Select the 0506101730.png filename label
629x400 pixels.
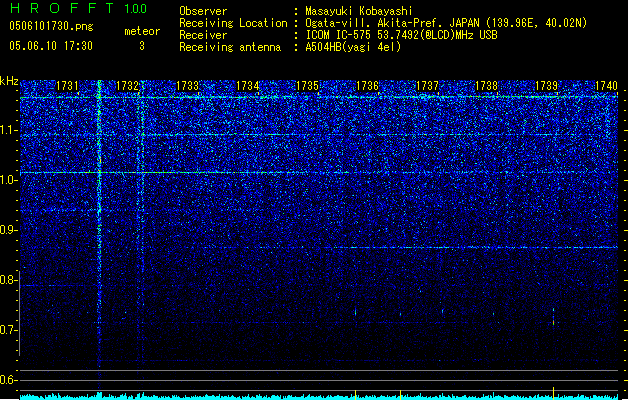coord(51,26)
